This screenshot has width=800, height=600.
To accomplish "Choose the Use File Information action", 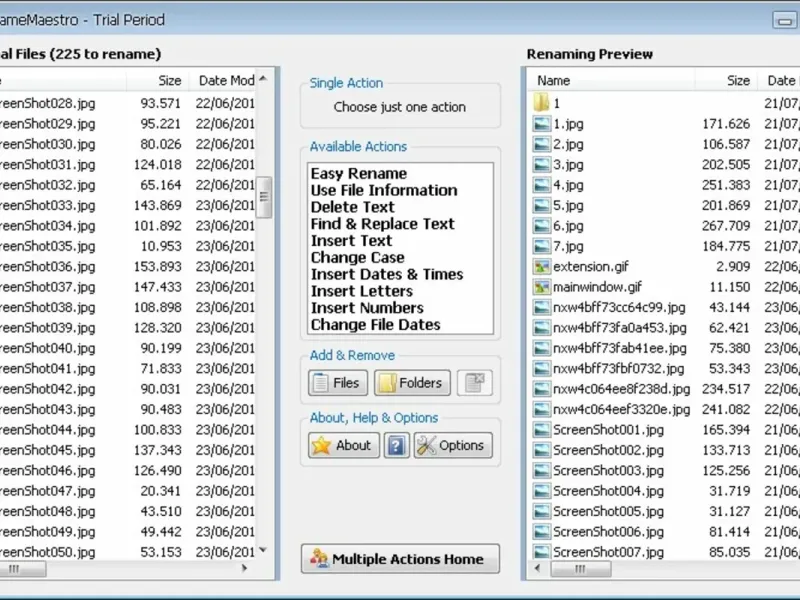I will (384, 190).
